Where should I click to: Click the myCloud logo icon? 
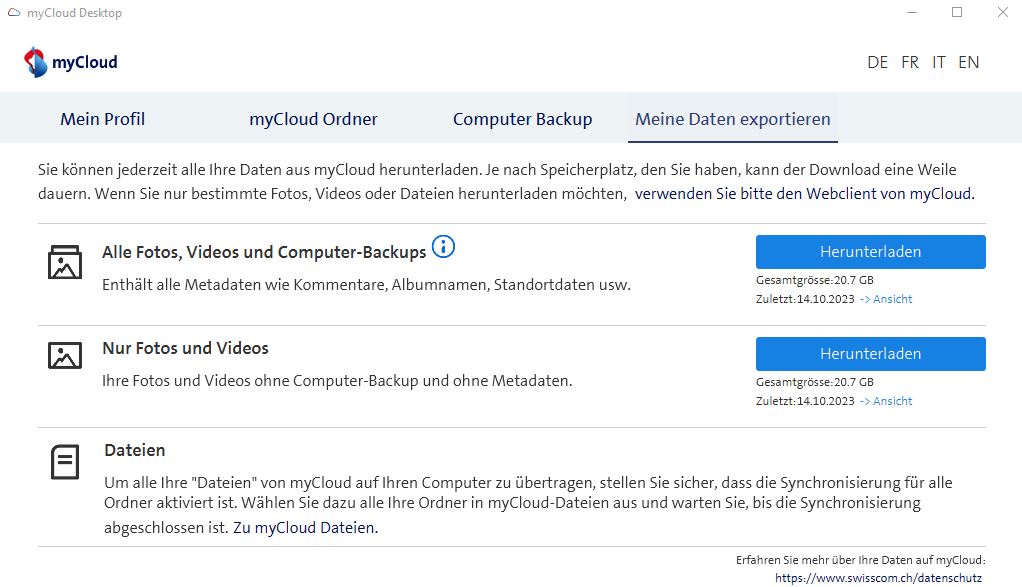(36, 62)
